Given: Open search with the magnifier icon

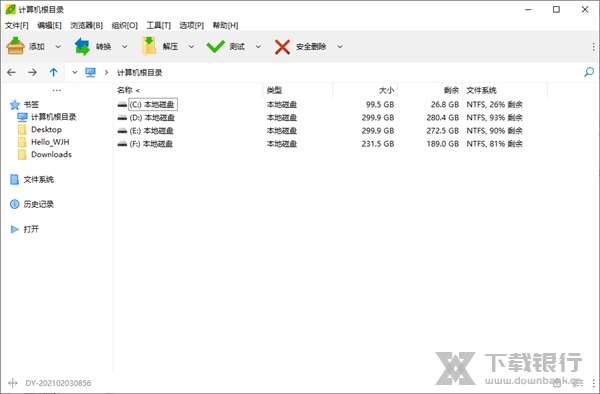Looking at the screenshot, I should coord(589,72).
